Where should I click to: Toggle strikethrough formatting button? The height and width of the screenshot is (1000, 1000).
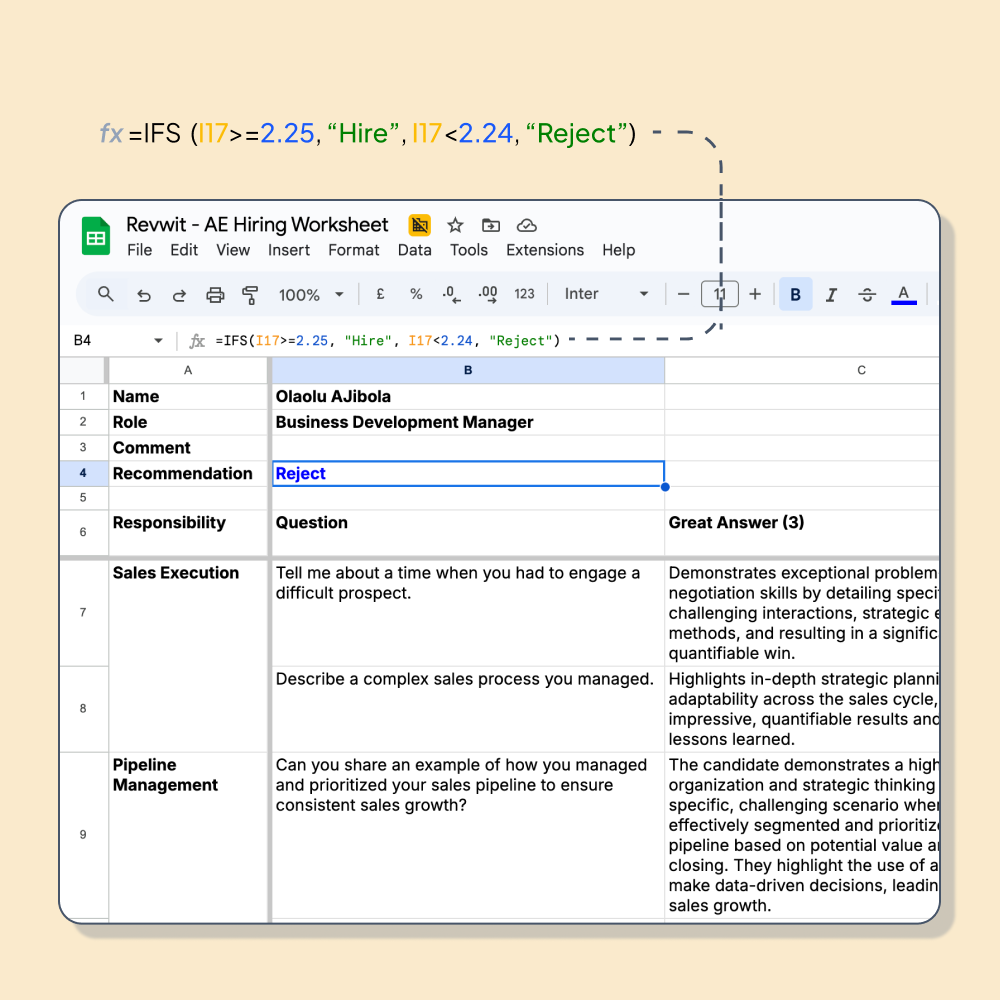[867, 294]
